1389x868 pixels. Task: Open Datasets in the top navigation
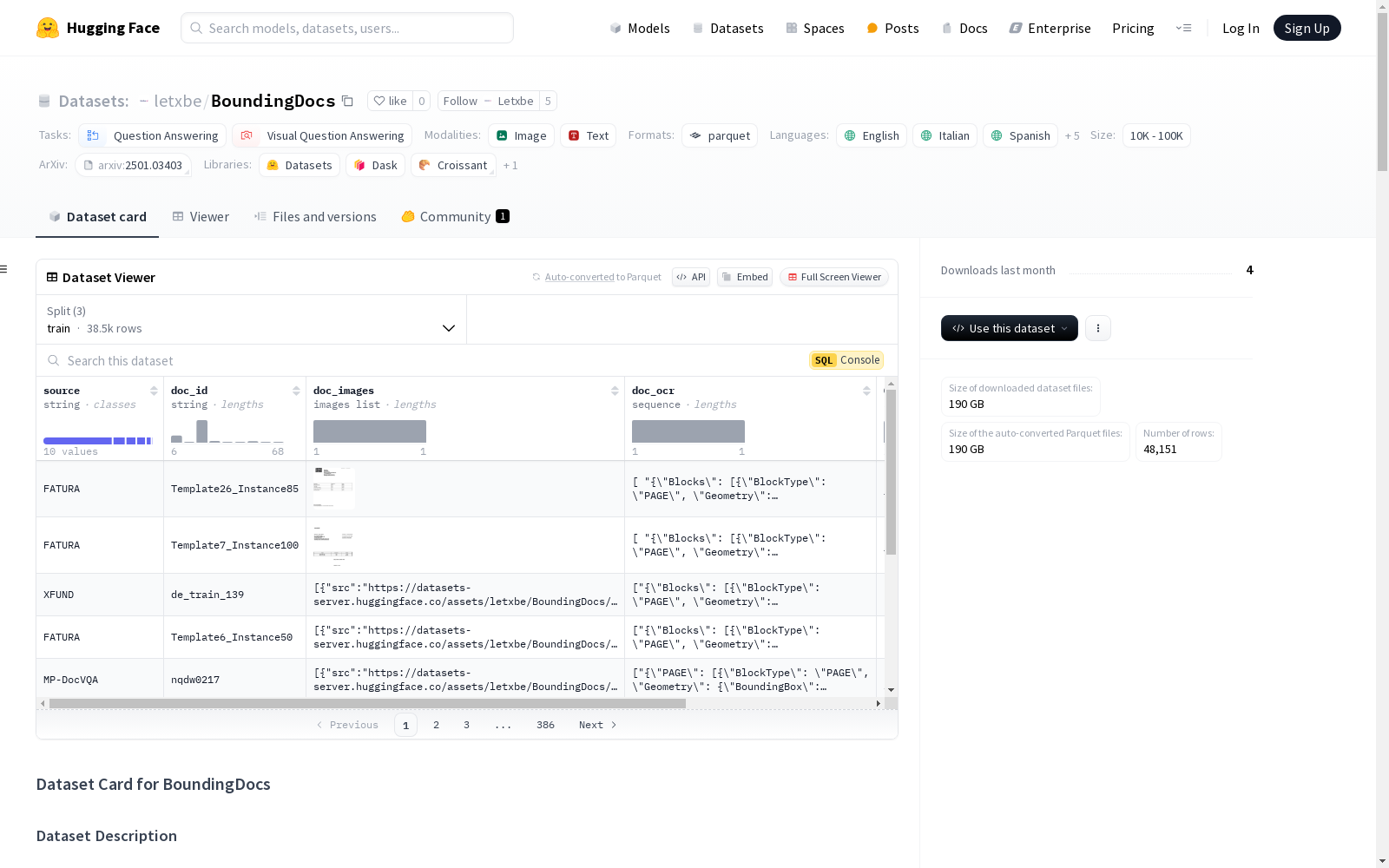click(727, 28)
